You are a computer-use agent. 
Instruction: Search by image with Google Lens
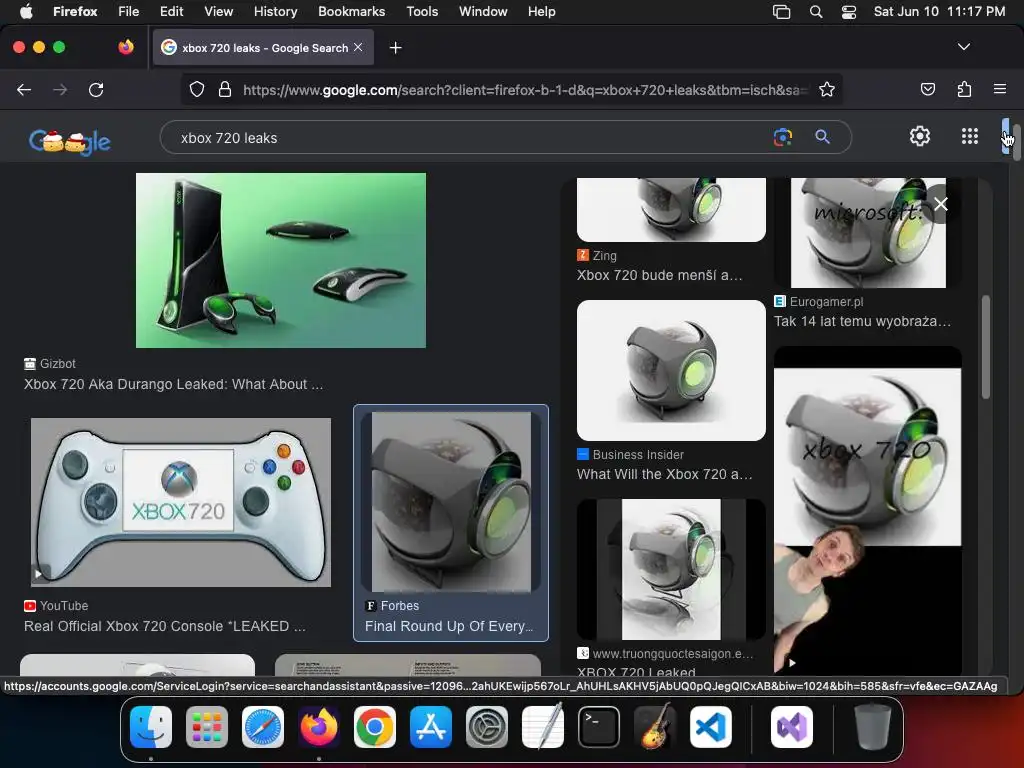pyautogui.click(x=782, y=136)
